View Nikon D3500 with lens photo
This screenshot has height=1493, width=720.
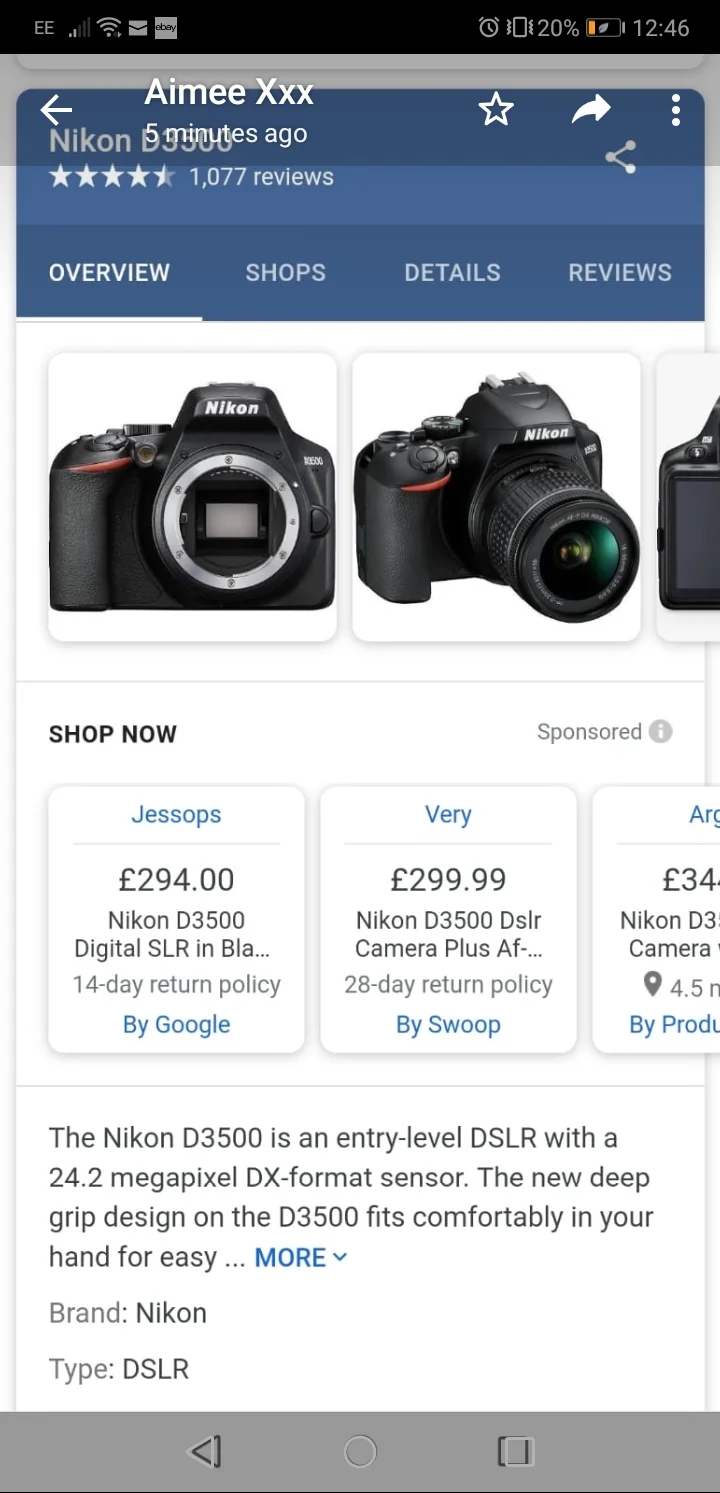coord(496,497)
